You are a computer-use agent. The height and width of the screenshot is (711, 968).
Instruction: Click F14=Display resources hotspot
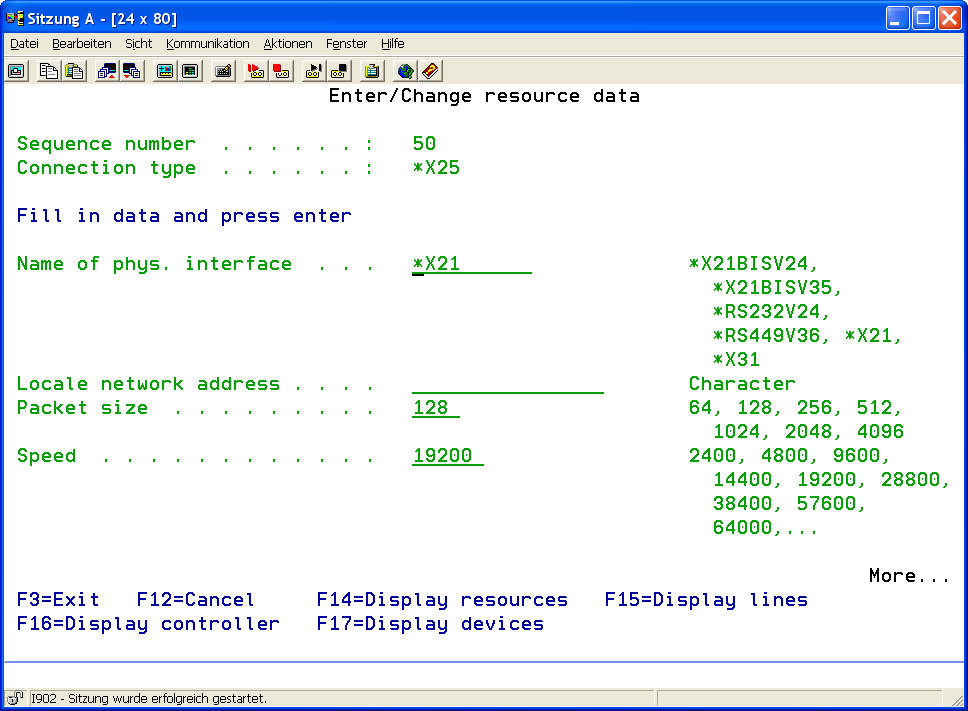(x=442, y=600)
